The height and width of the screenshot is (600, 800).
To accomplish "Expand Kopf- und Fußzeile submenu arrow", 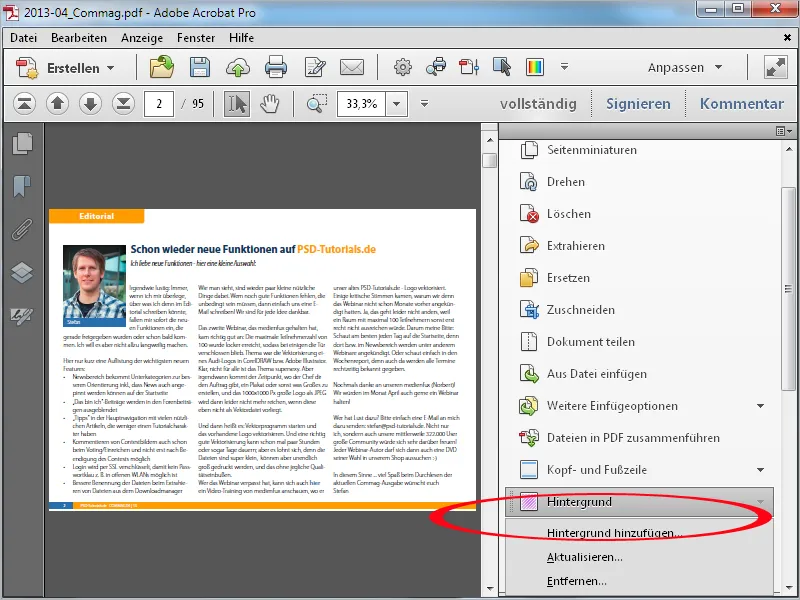I will 760,470.
